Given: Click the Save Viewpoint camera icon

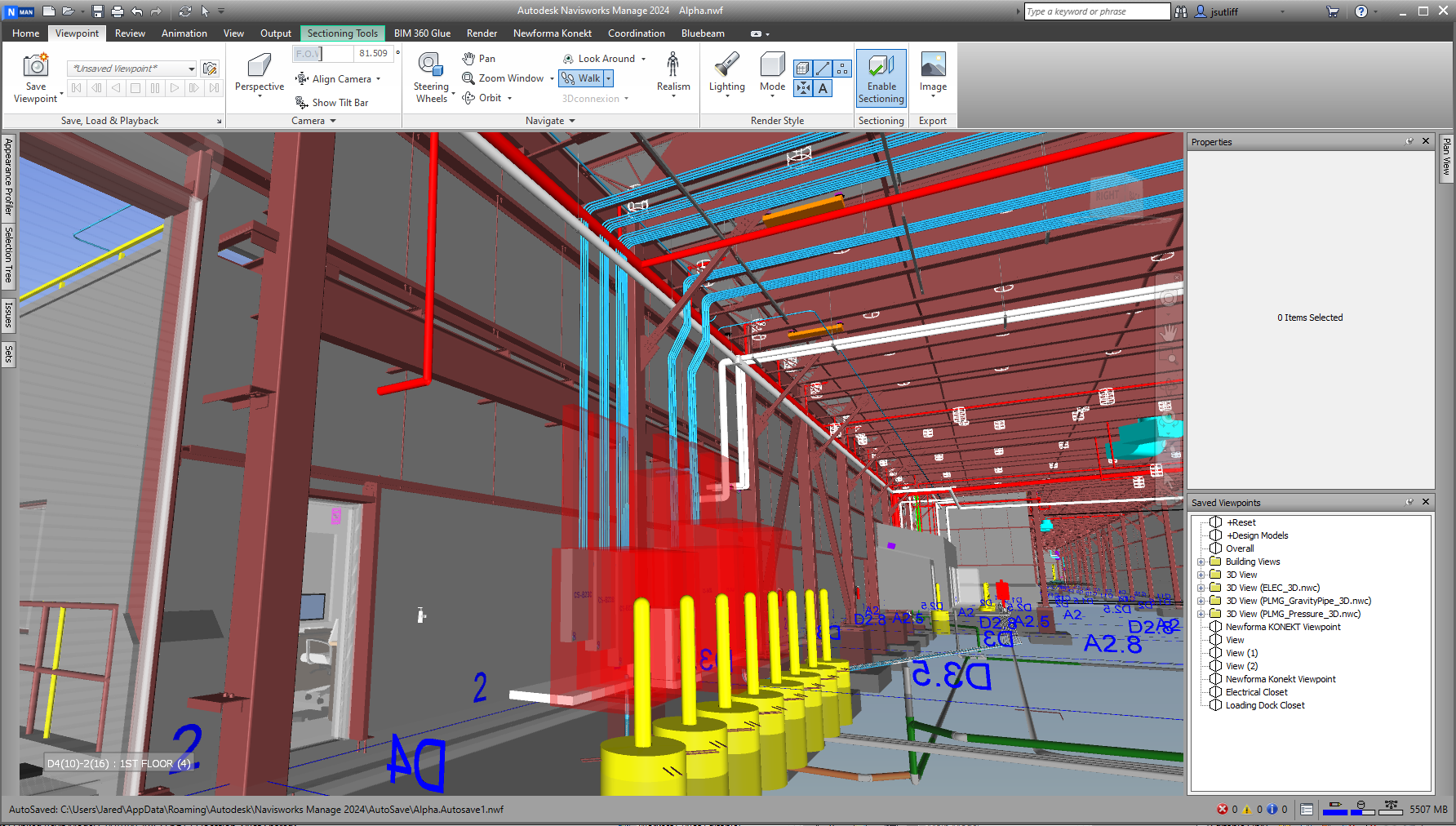Looking at the screenshot, I should point(36,64).
